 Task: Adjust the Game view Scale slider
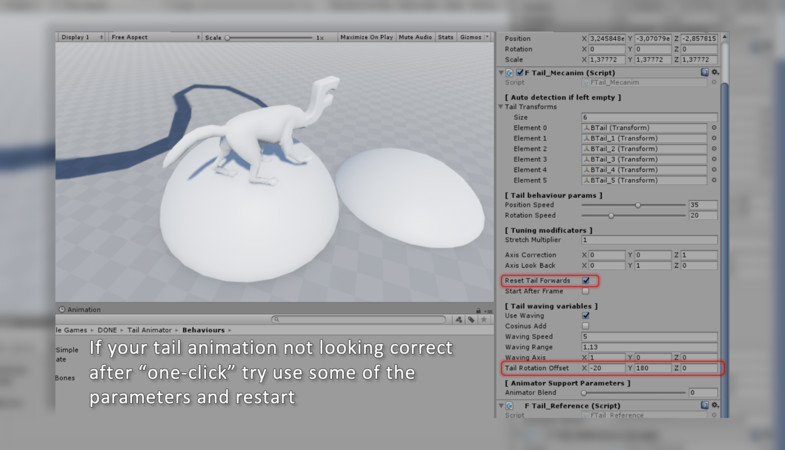pos(269,38)
